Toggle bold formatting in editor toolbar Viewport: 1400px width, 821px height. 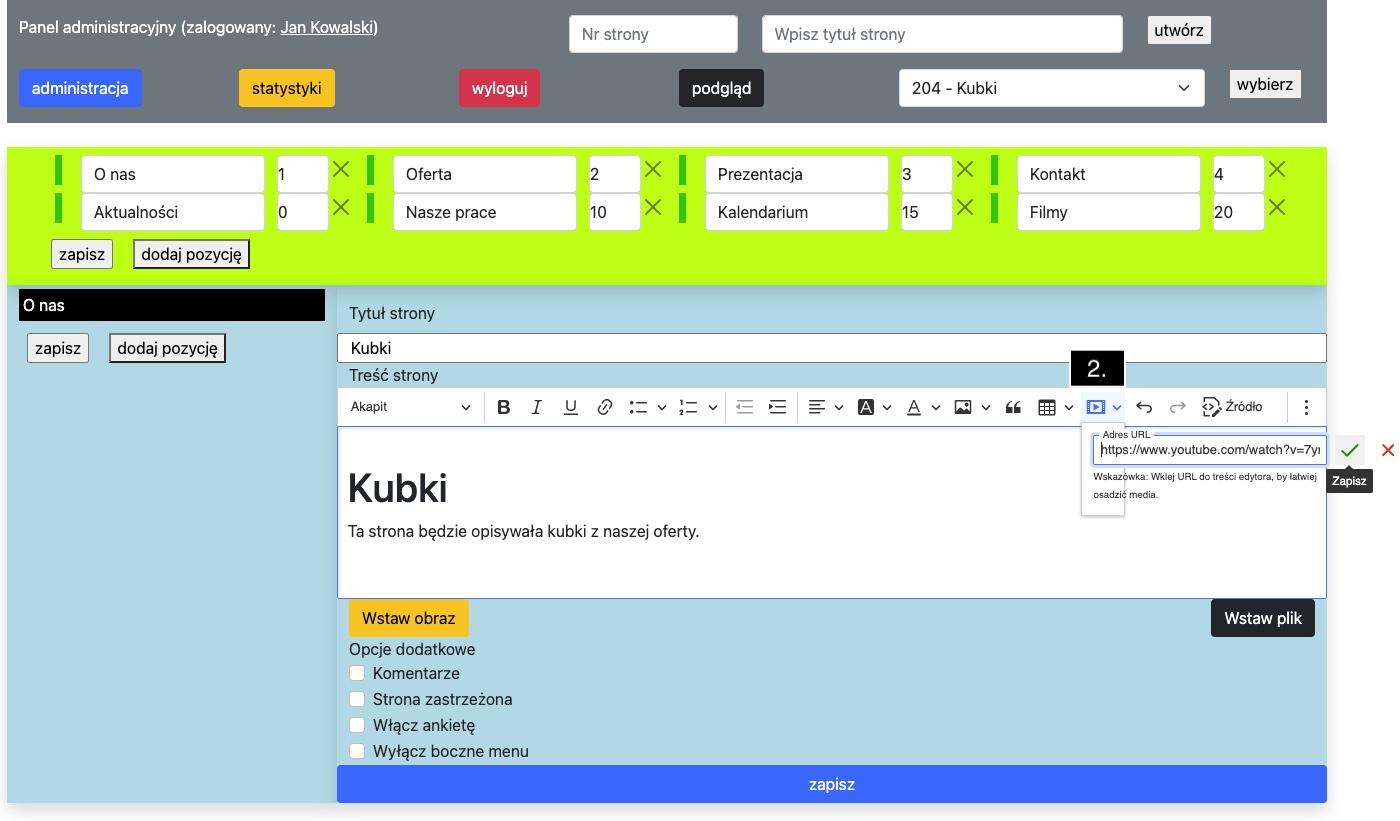(x=504, y=407)
